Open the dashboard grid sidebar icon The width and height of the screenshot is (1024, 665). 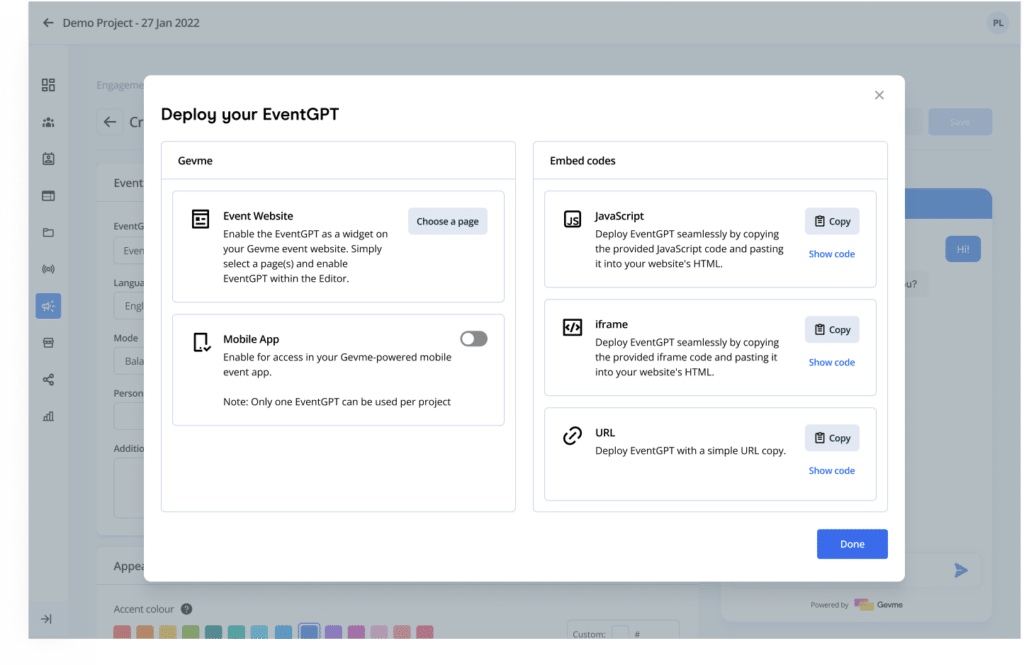(48, 85)
